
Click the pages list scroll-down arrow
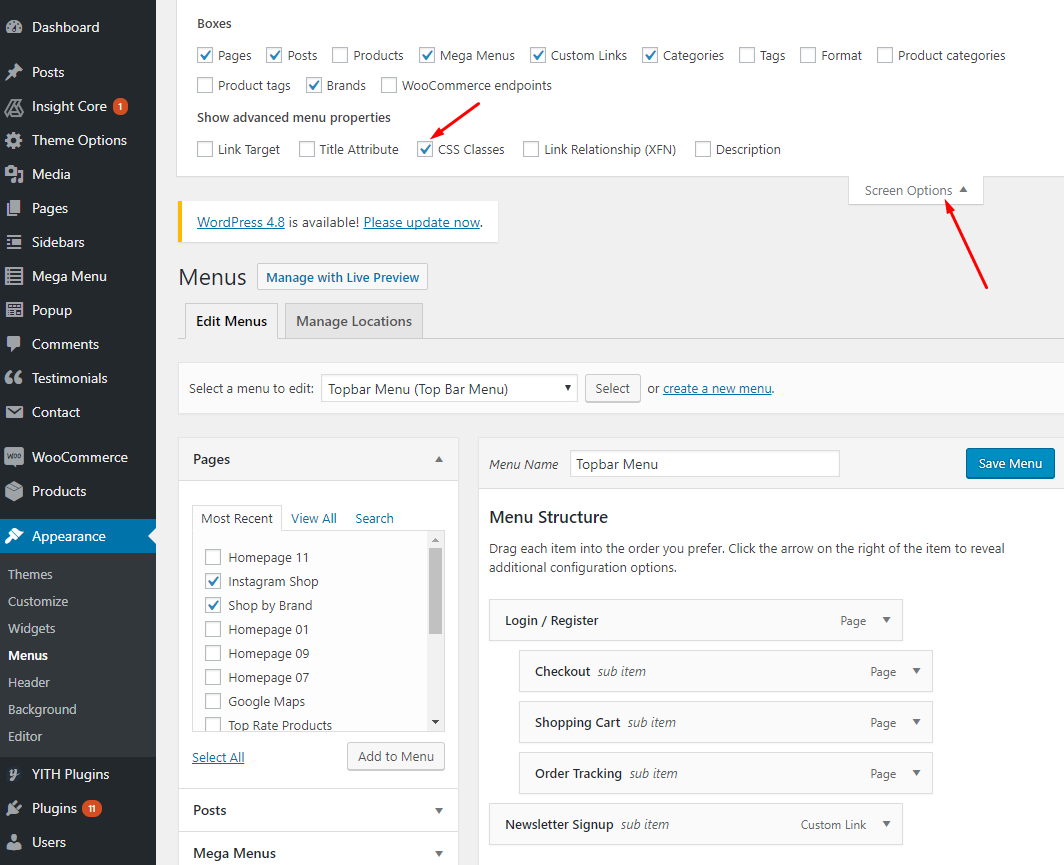coord(436,722)
